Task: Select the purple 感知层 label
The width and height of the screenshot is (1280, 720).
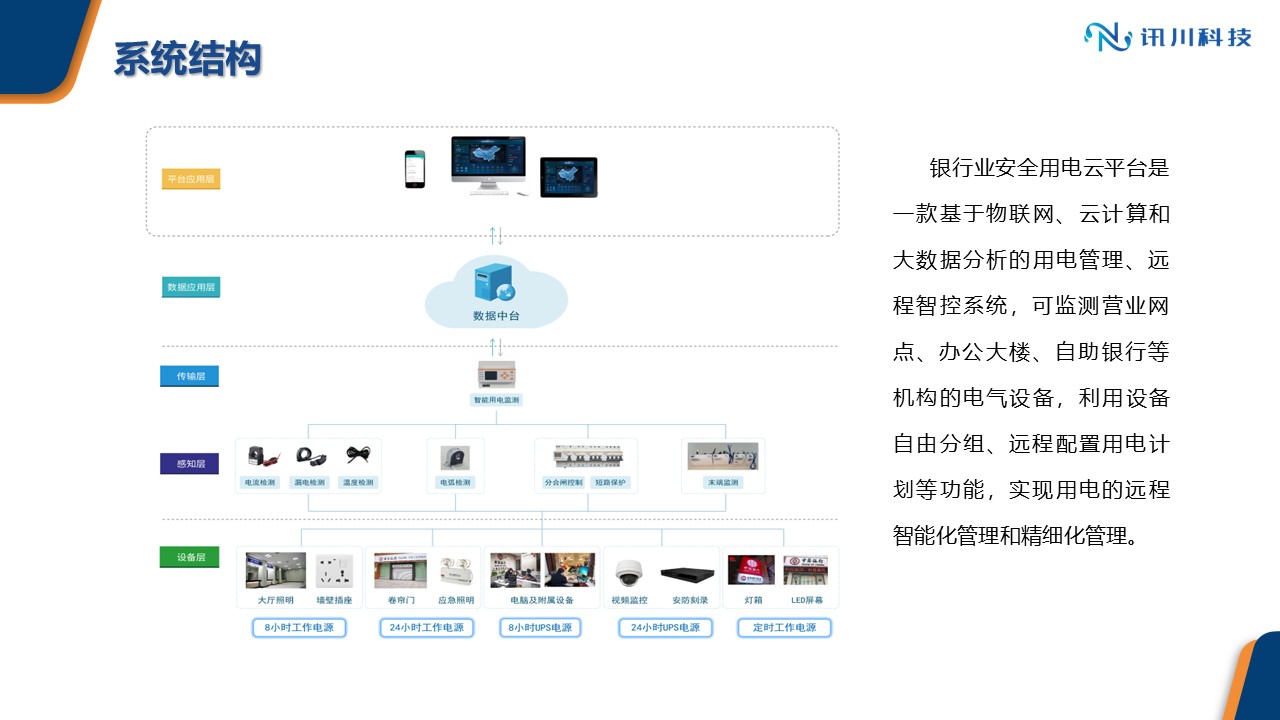Action: pos(190,464)
